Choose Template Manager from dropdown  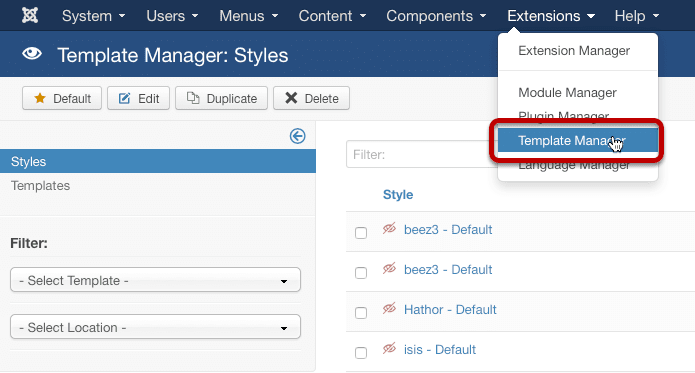578,140
